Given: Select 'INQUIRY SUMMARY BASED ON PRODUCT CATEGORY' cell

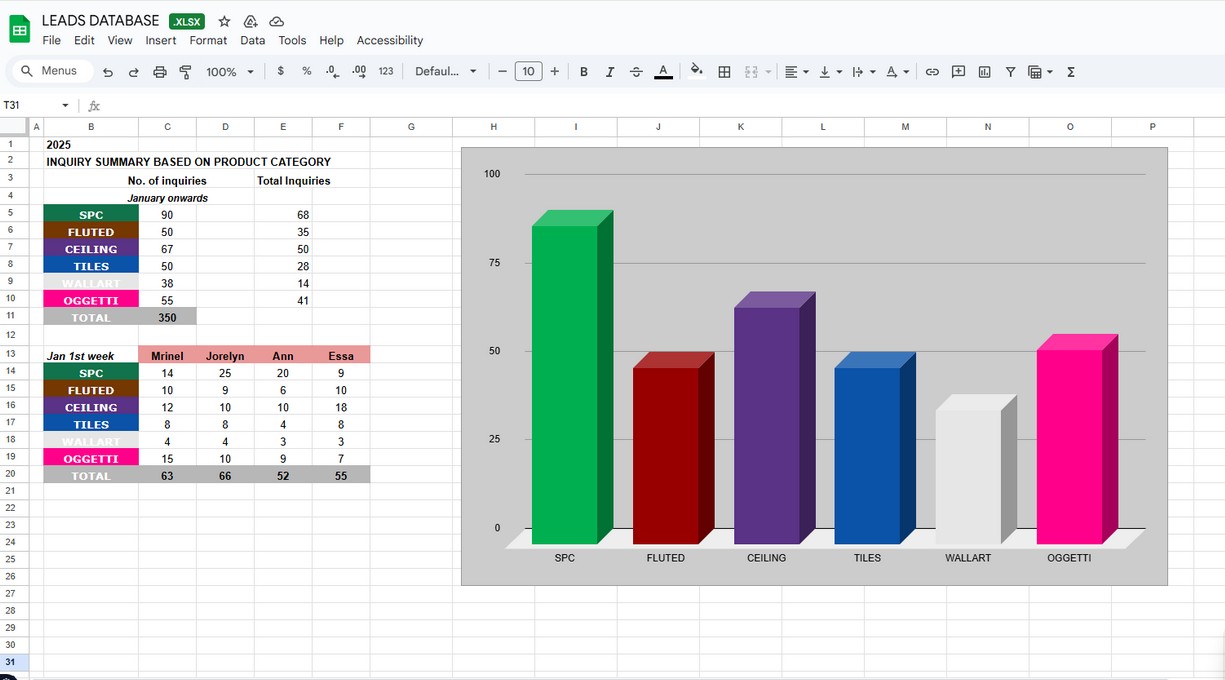Looking at the screenshot, I should (x=188, y=161).
